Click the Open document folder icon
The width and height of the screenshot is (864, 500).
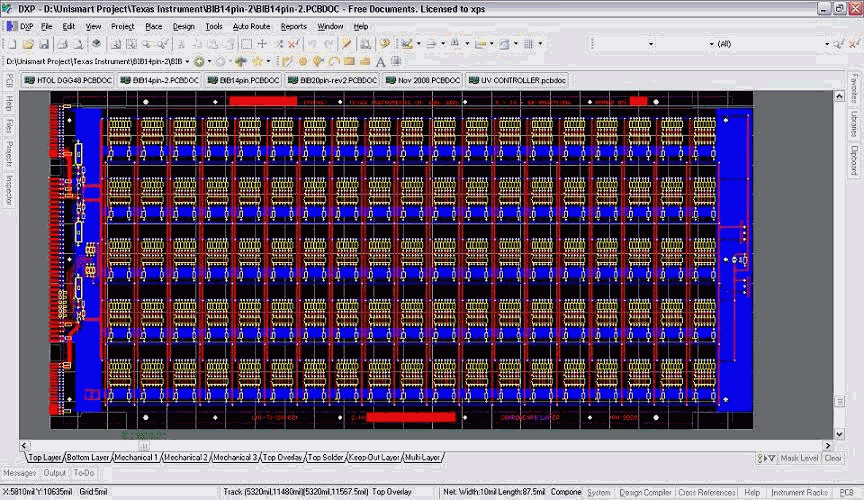(x=29, y=44)
